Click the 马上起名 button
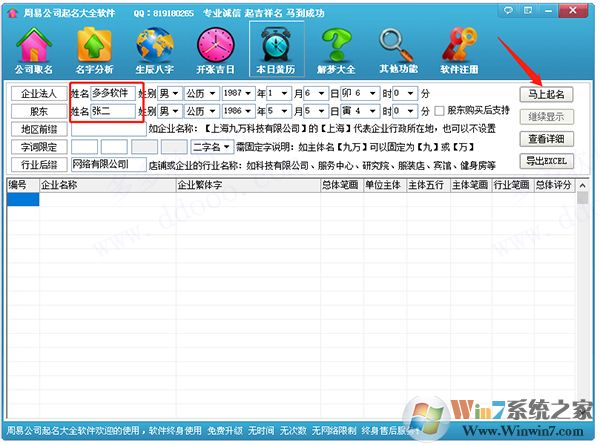This screenshot has width=600, height=445. (546, 94)
